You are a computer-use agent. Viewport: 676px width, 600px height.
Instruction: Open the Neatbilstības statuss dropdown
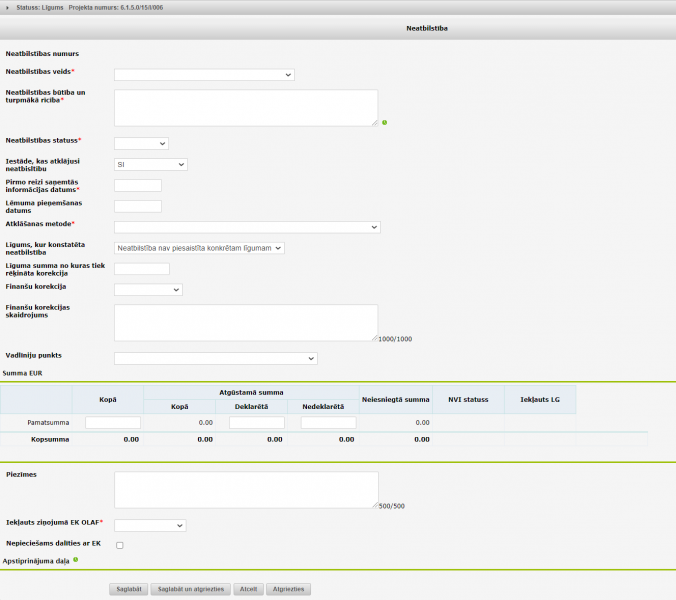141,144
